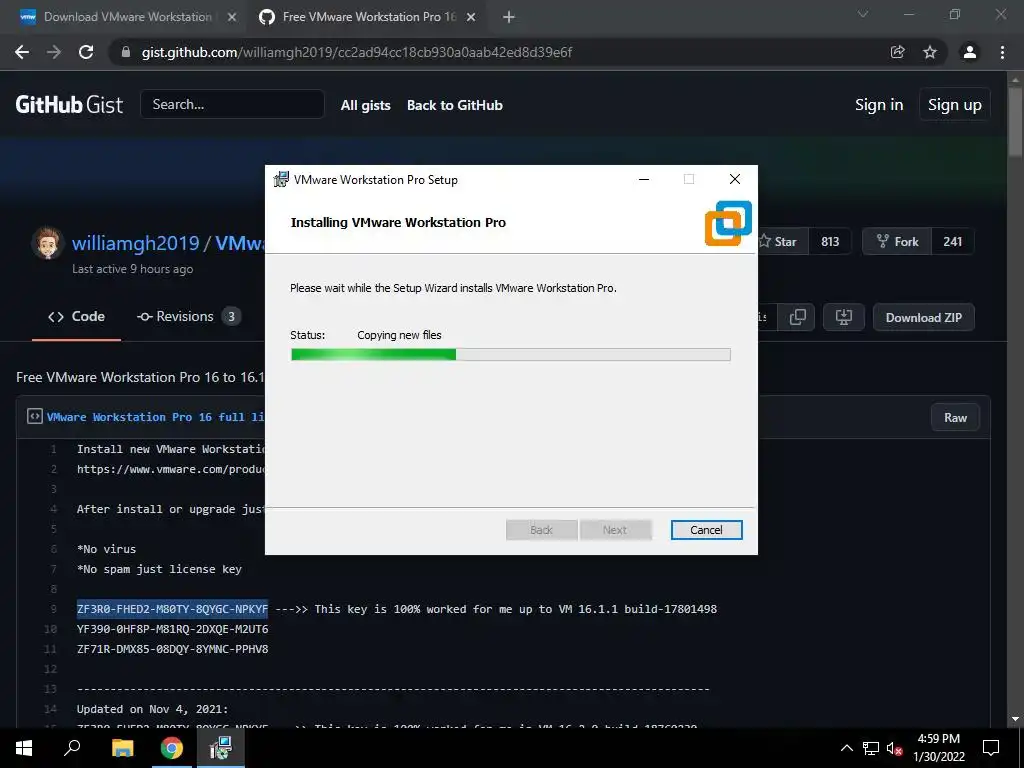Click the disabled Next button in setup

click(x=615, y=530)
